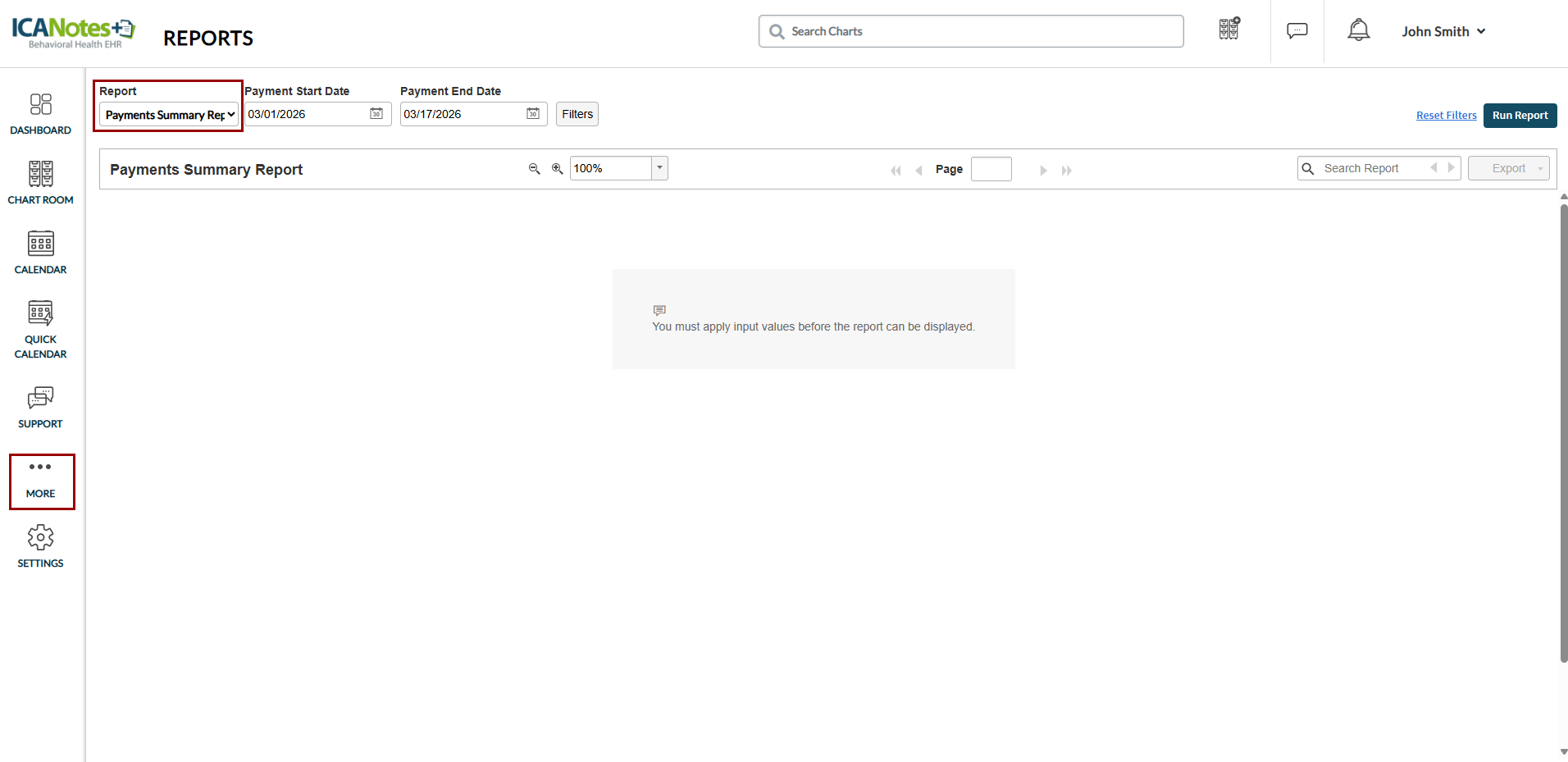Open the Quick Calendar
This screenshot has height=762, width=1568.
(x=40, y=330)
